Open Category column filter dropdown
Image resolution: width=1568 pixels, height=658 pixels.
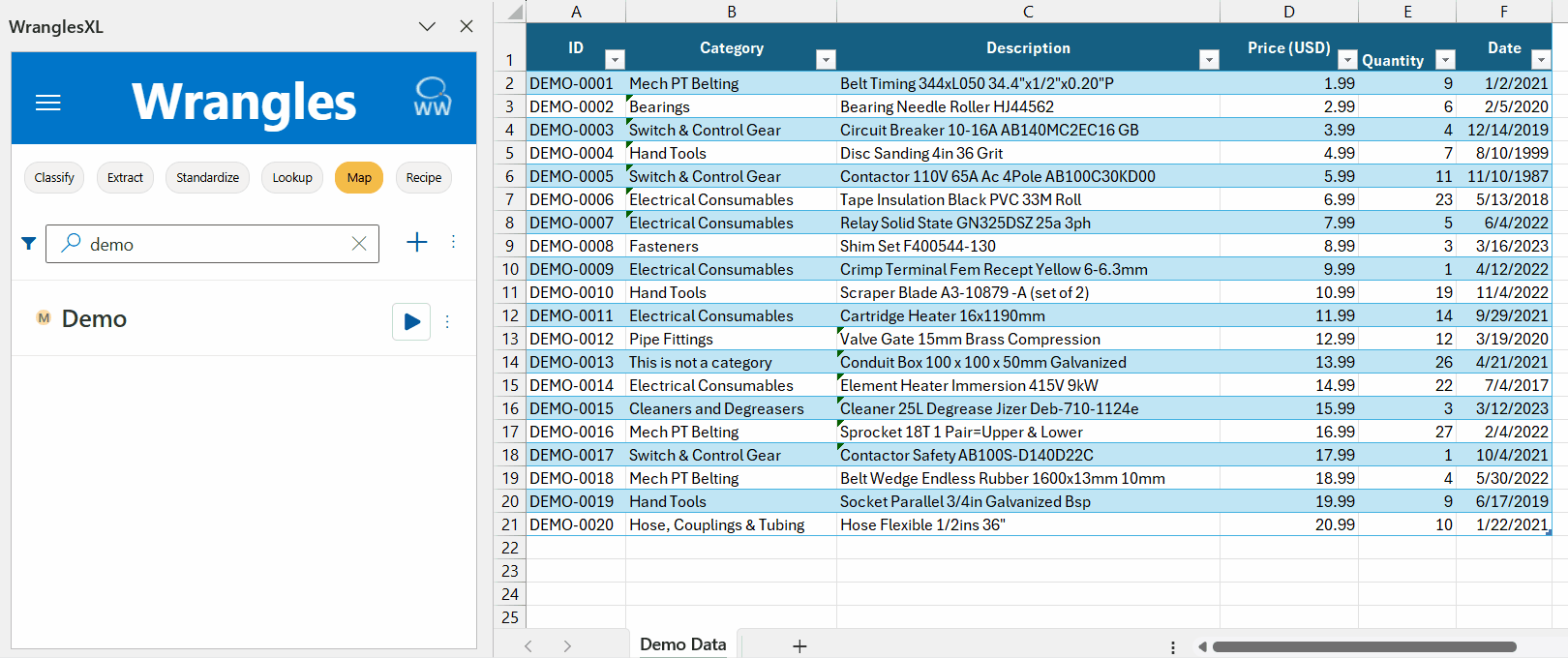[826, 60]
